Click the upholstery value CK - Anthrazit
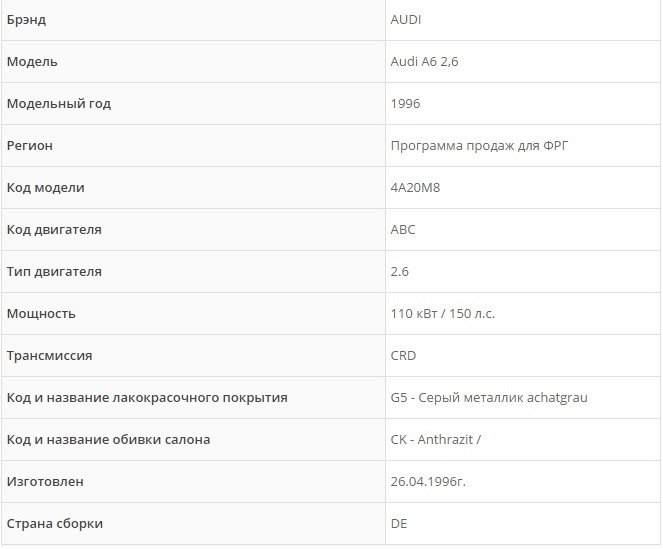Image resolution: width=663 pixels, height=549 pixels. [x=436, y=440]
